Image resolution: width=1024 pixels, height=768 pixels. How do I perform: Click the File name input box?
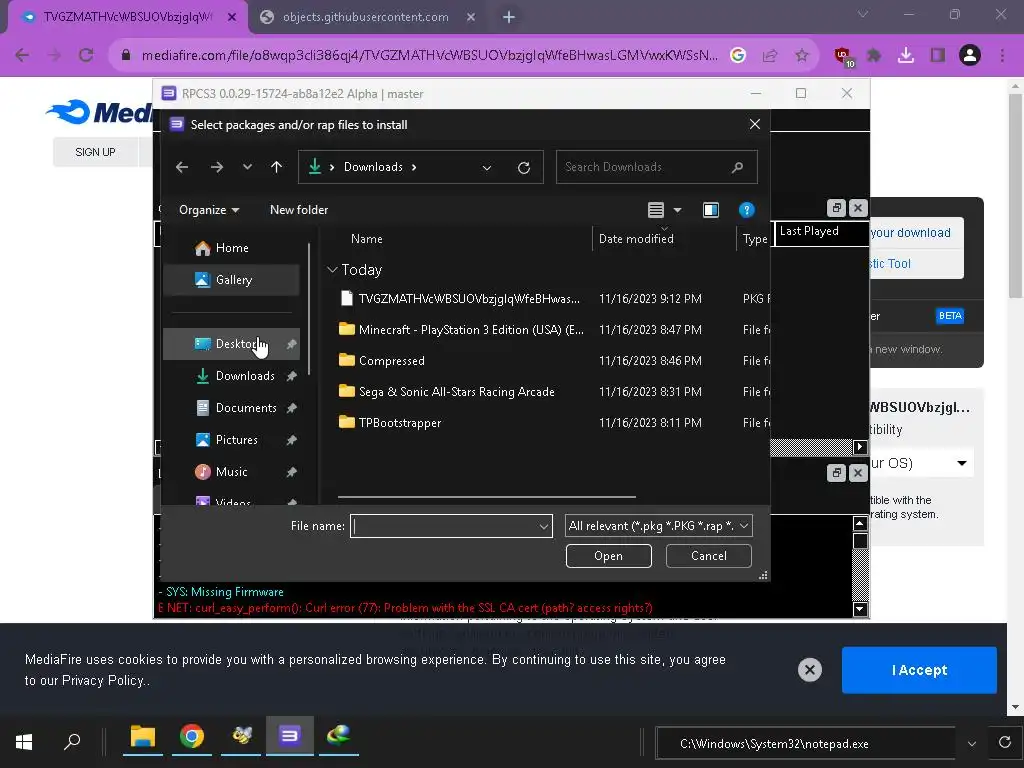[x=444, y=526]
